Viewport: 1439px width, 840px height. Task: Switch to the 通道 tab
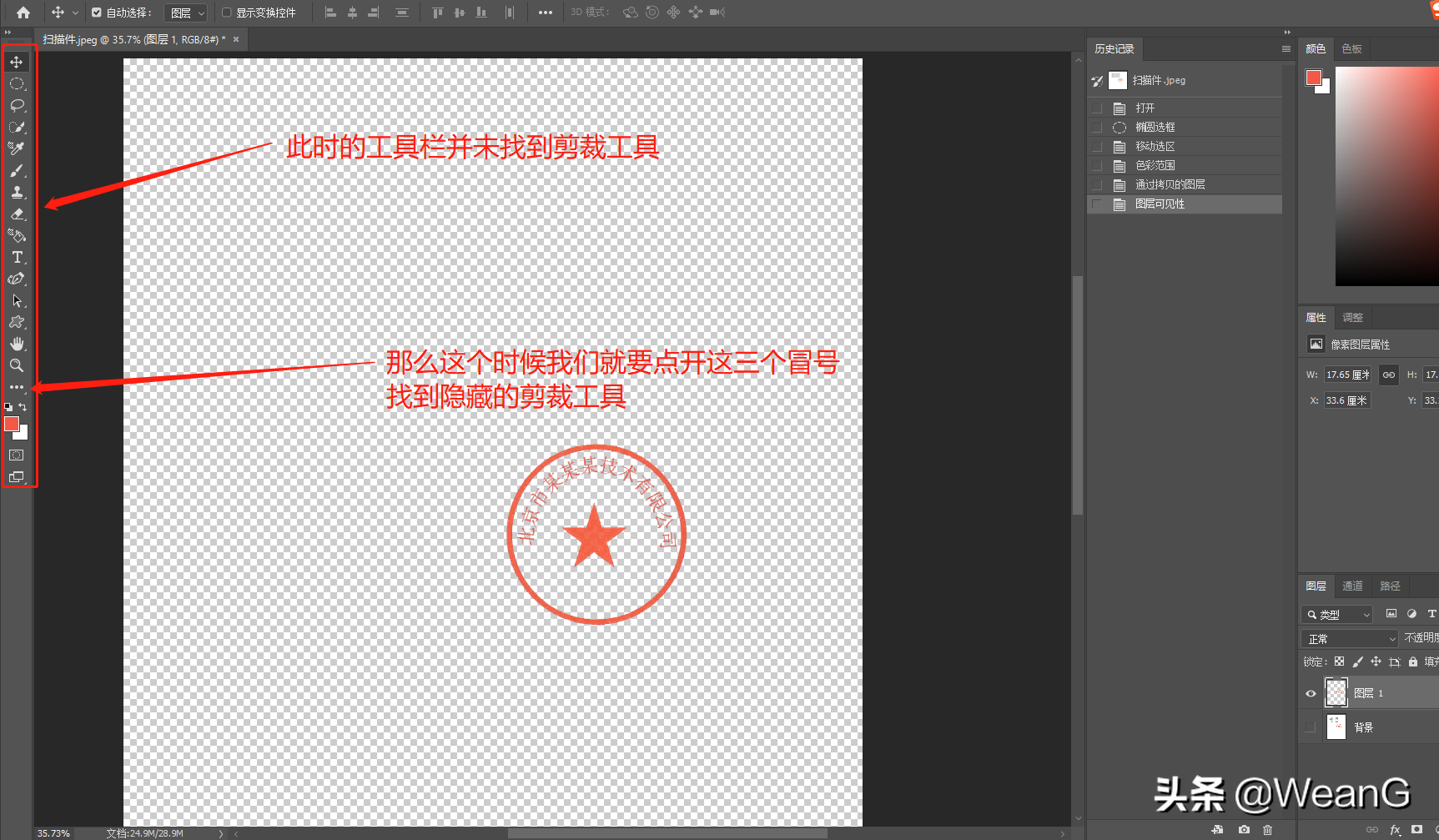click(x=1352, y=586)
